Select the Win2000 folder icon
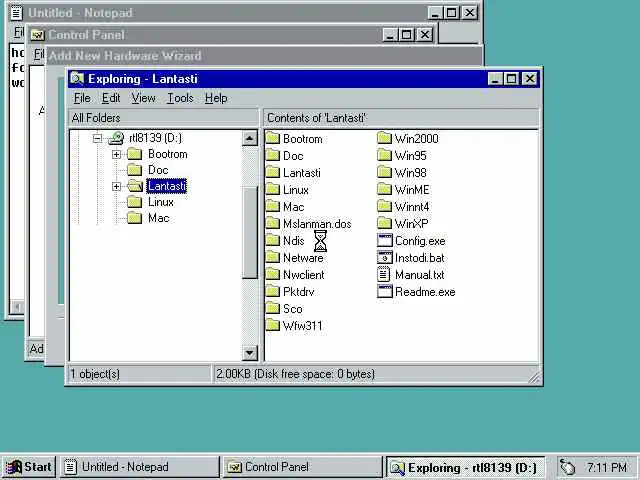This screenshot has height=480, width=640. pos(384,139)
